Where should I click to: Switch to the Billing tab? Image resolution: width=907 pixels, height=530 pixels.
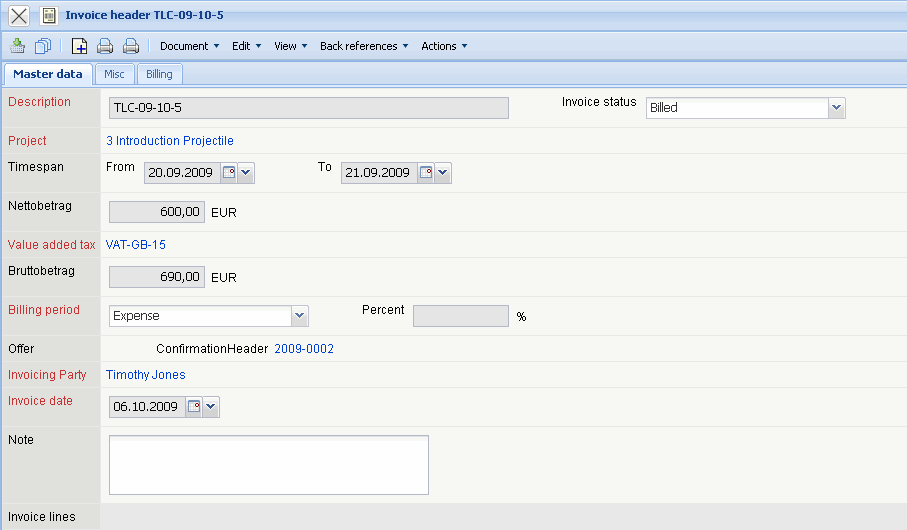click(159, 74)
